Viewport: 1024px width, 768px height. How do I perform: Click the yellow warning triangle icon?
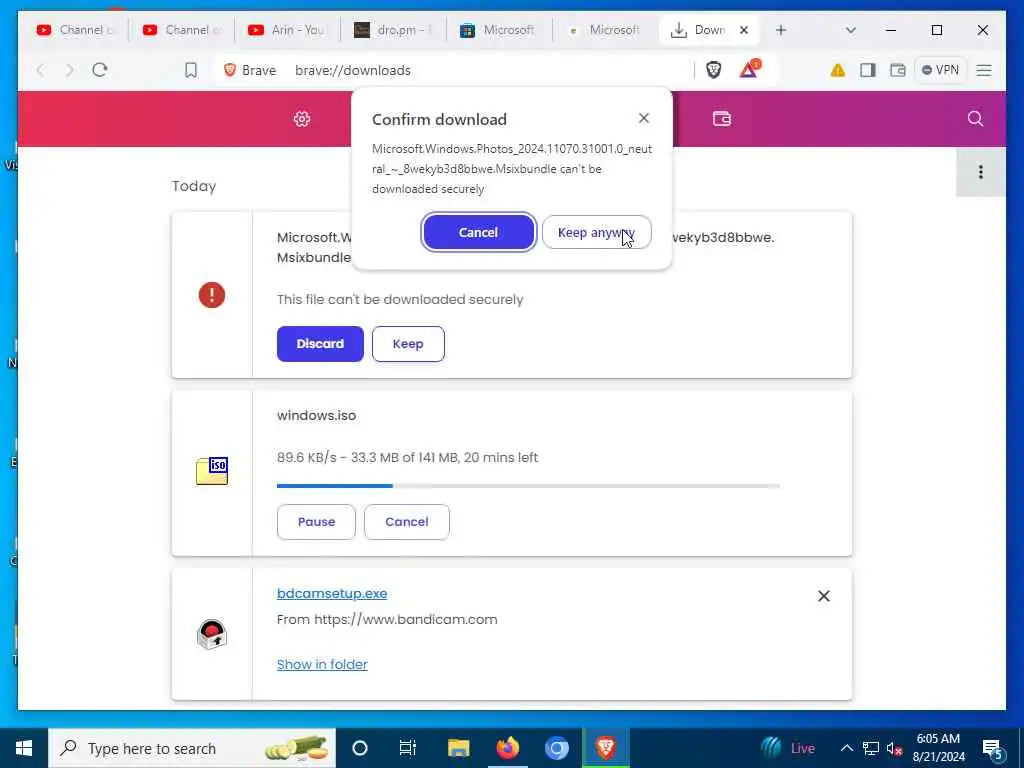click(x=837, y=70)
